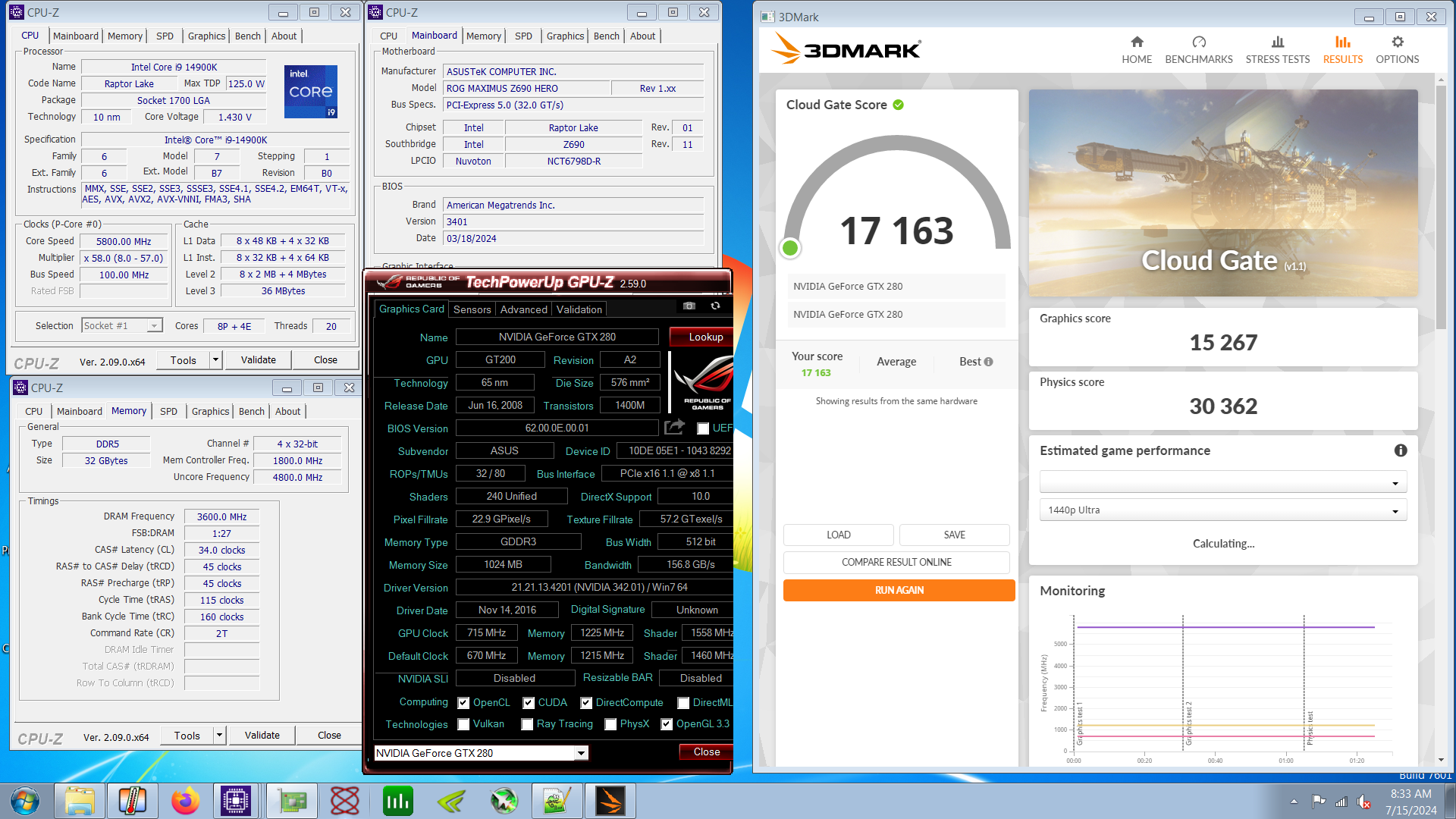Click the GPU-Z Name field NVIDIA GeForce GTX 280
This screenshot has width=1456, height=819.
point(557,337)
